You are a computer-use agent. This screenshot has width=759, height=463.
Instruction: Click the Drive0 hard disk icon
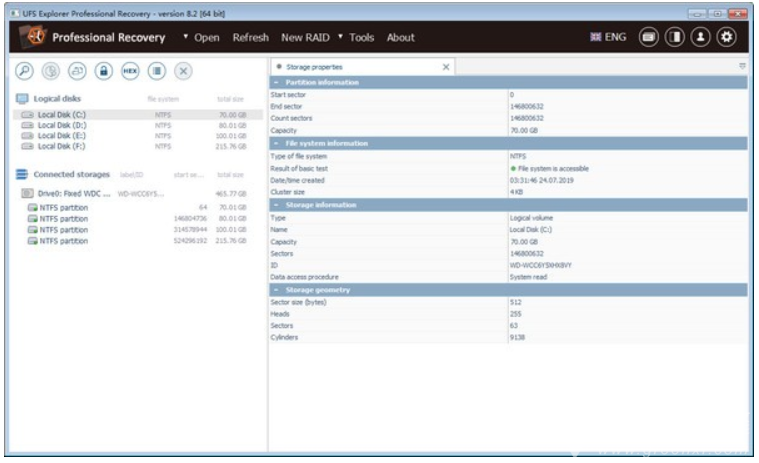(27, 194)
